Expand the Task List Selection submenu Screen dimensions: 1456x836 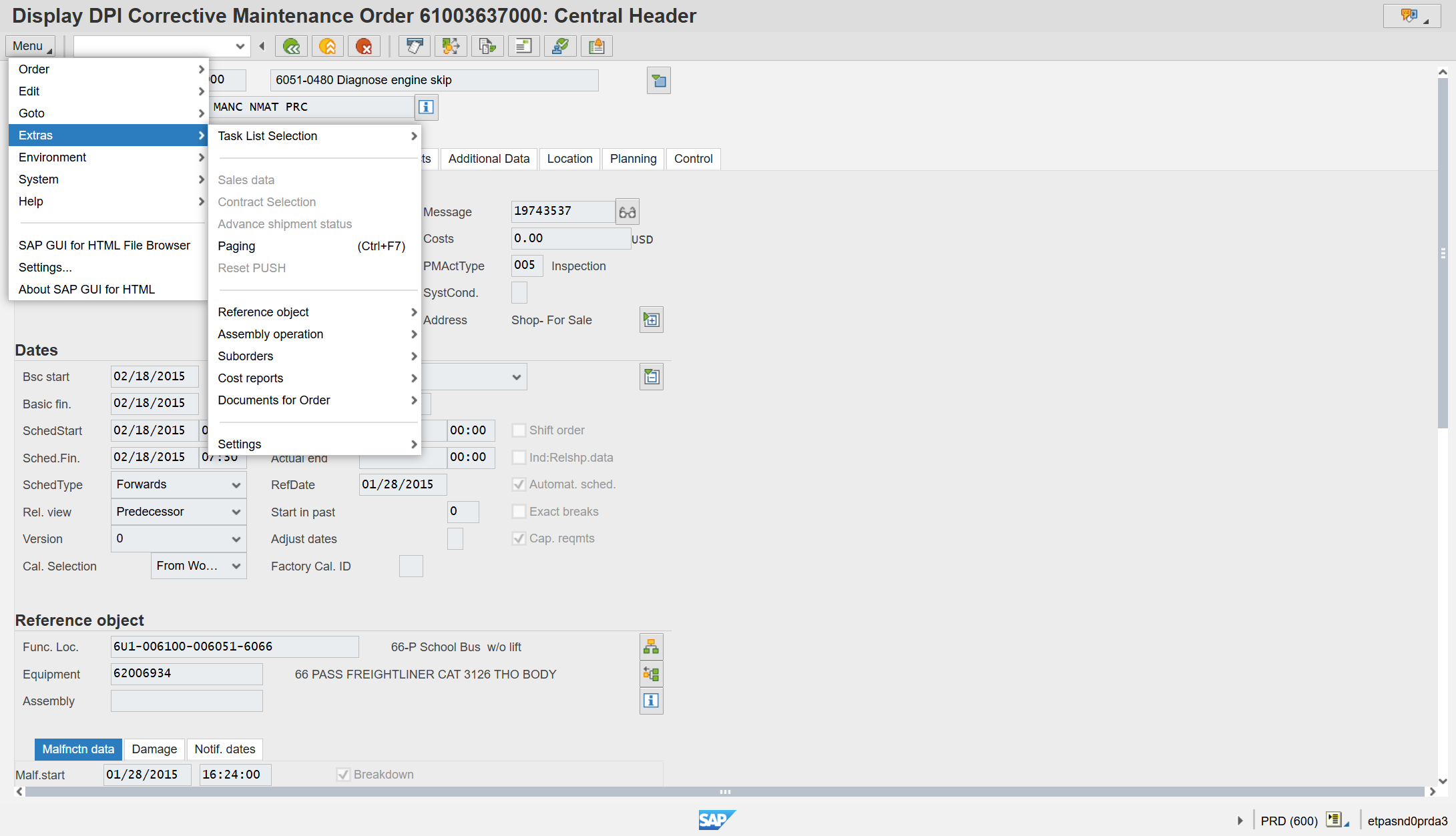(x=315, y=136)
